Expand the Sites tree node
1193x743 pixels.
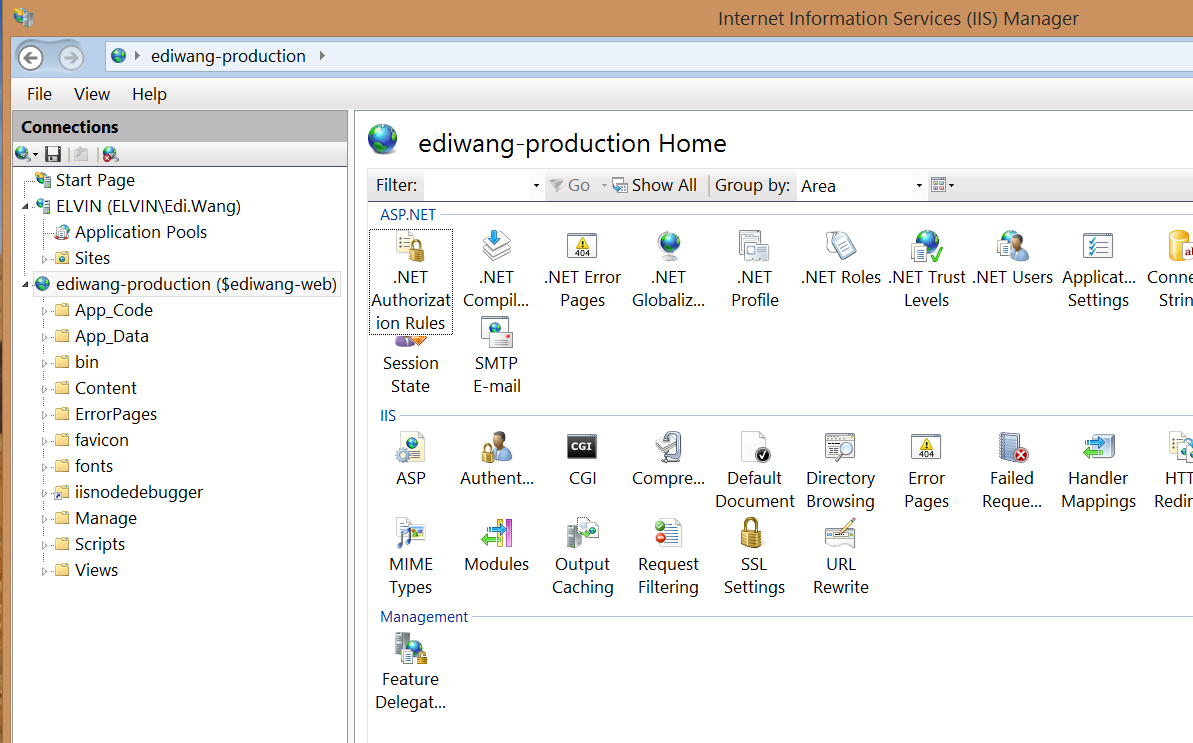pos(44,259)
